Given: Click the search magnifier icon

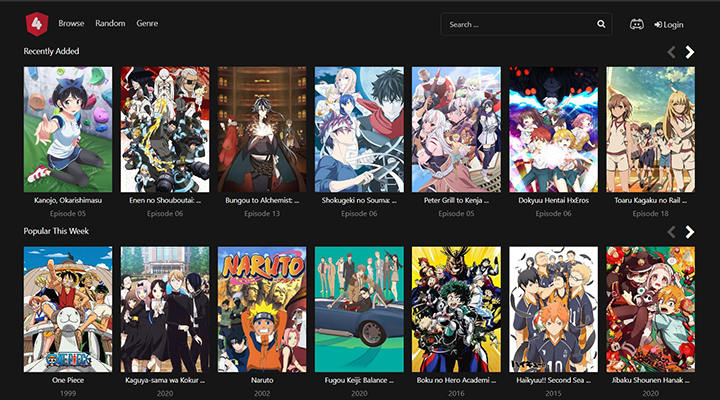Looking at the screenshot, I should click(x=601, y=24).
